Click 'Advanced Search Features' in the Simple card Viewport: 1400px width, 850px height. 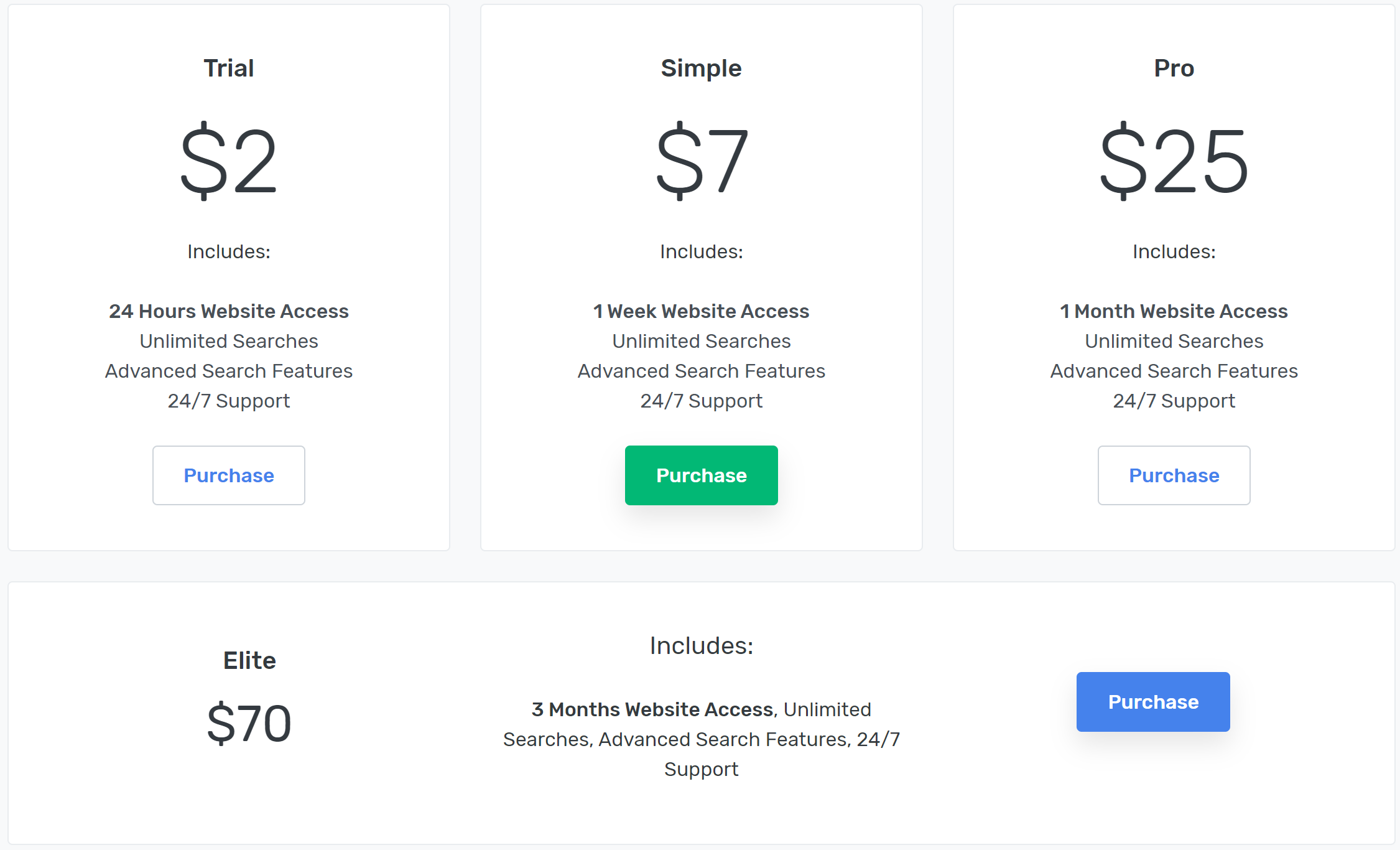(x=701, y=371)
